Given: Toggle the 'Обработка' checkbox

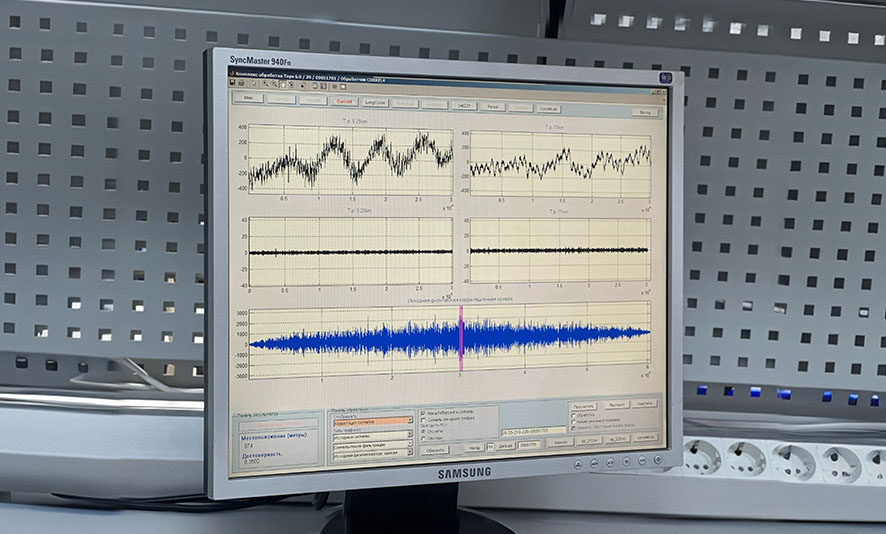Looking at the screenshot, I should pos(572,415).
